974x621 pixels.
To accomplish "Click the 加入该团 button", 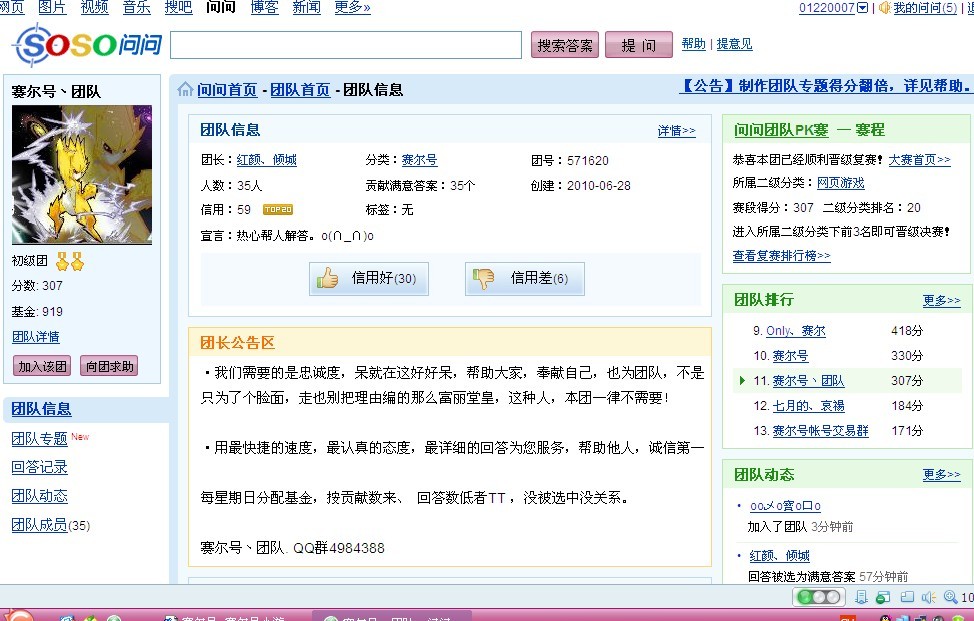I will [42, 366].
